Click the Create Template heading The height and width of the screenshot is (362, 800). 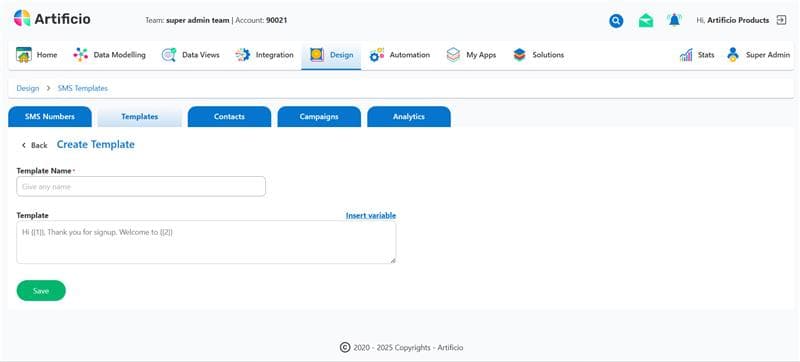(x=95, y=145)
